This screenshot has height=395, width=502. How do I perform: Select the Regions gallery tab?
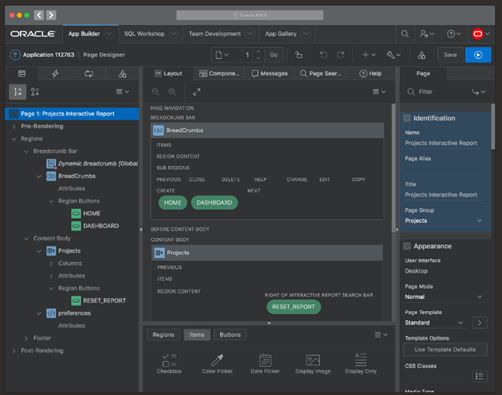[x=163, y=335]
